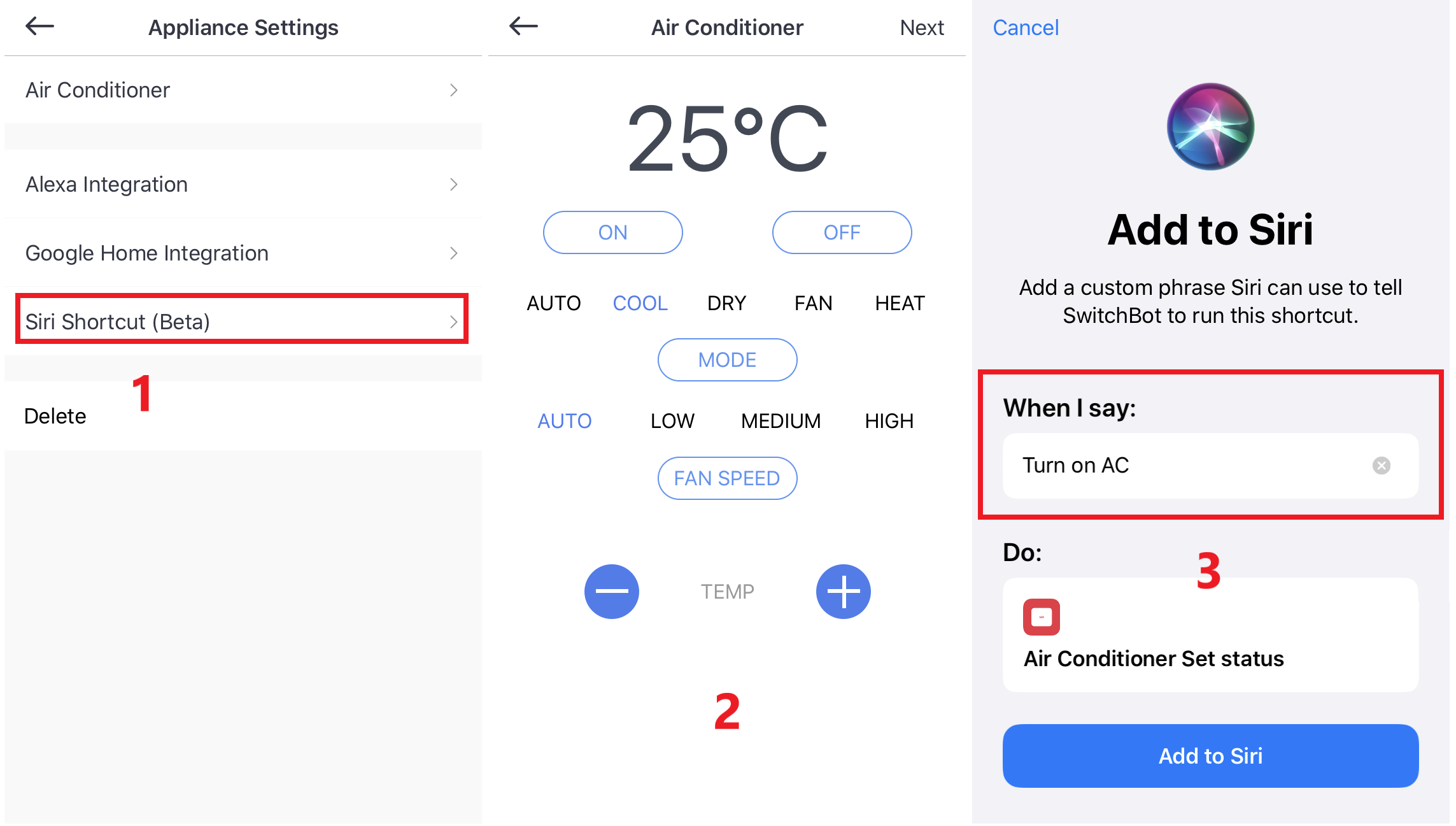The height and width of the screenshot is (826, 1456).
Task: Tap the red SwitchBot app icon
Action: (x=1042, y=617)
